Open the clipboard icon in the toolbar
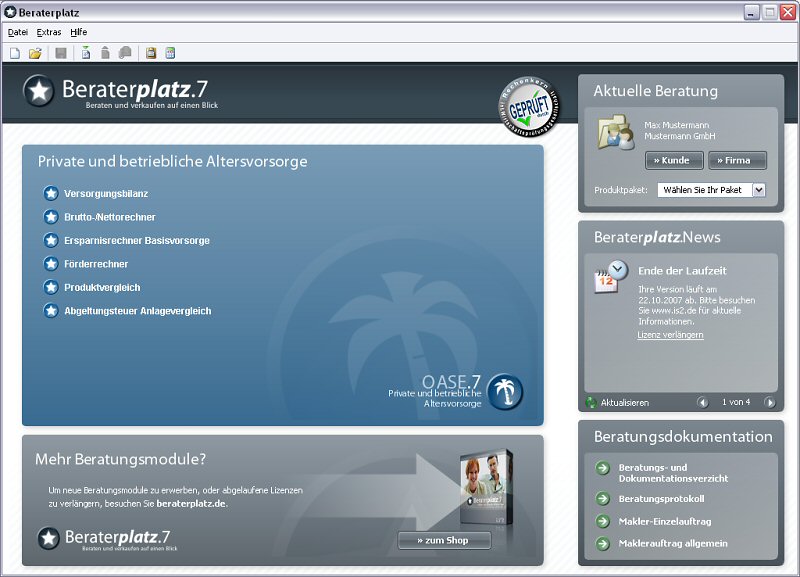Viewport: 800px width, 577px height. pos(151,53)
